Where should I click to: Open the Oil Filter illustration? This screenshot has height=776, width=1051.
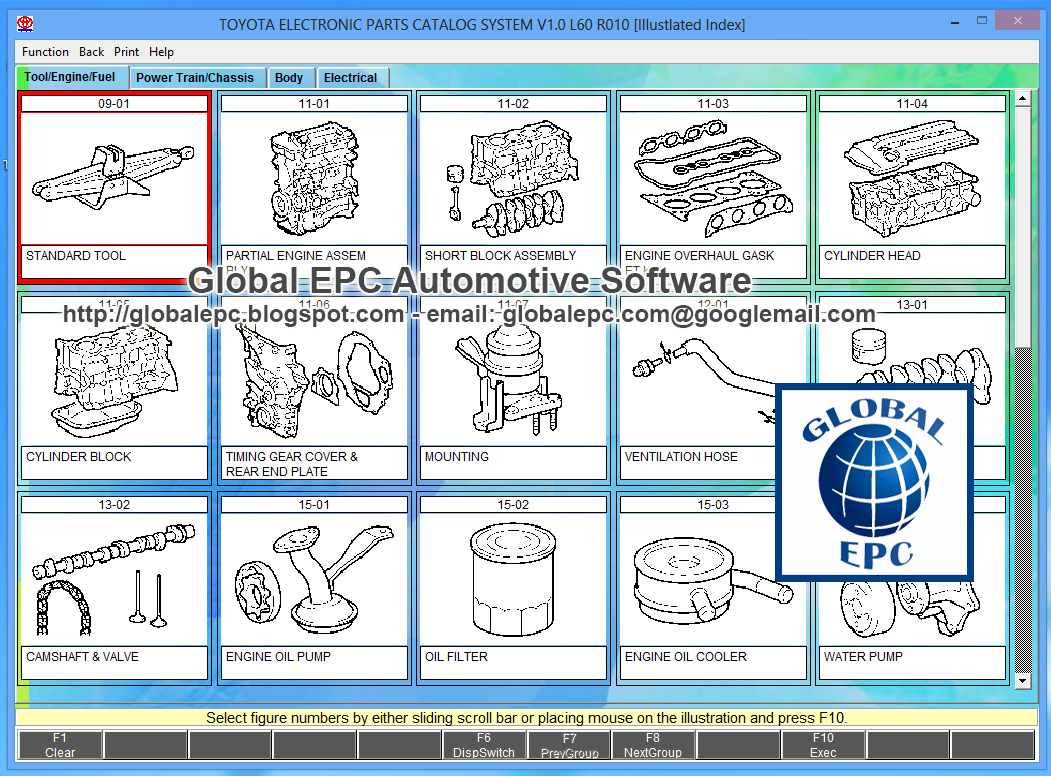point(513,580)
